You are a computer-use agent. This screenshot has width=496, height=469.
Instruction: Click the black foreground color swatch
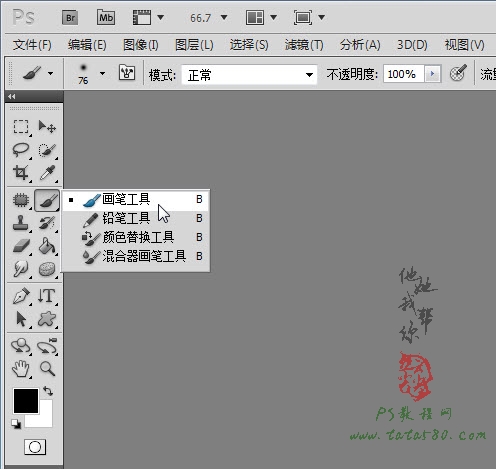coord(25,400)
